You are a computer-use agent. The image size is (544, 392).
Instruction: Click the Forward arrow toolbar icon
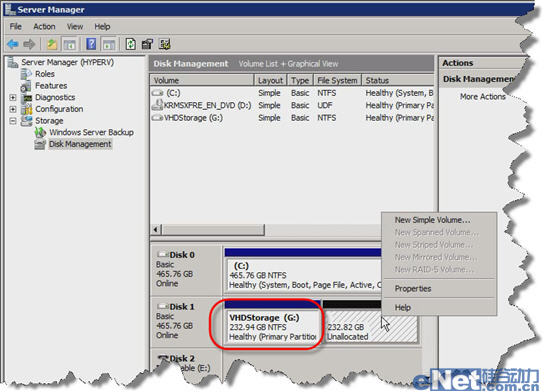(29, 44)
